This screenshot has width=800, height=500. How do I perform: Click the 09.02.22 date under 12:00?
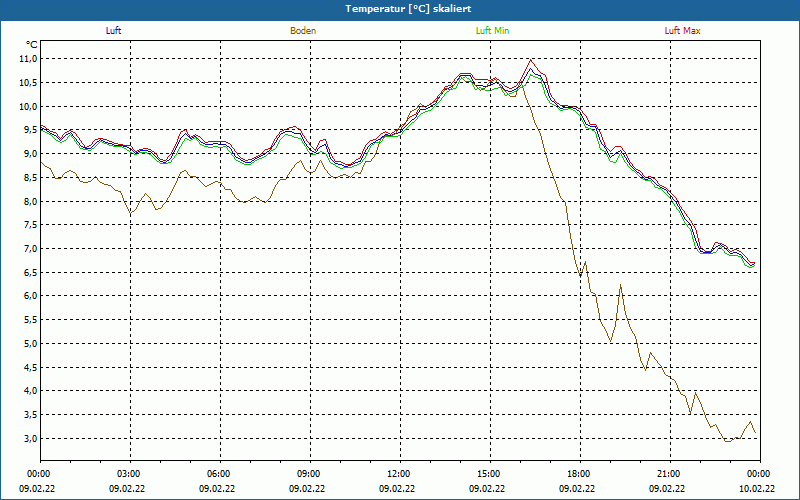tap(397, 489)
